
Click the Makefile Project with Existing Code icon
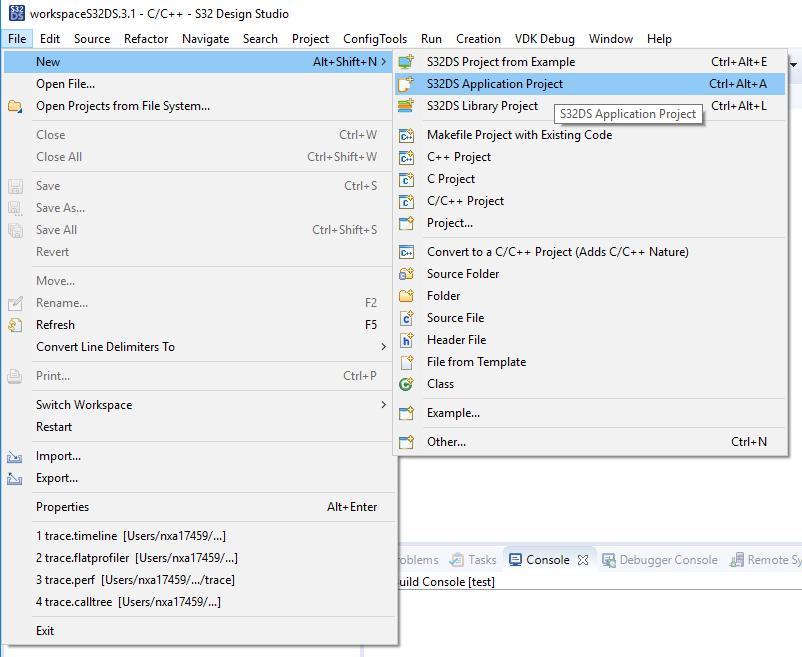[406, 134]
